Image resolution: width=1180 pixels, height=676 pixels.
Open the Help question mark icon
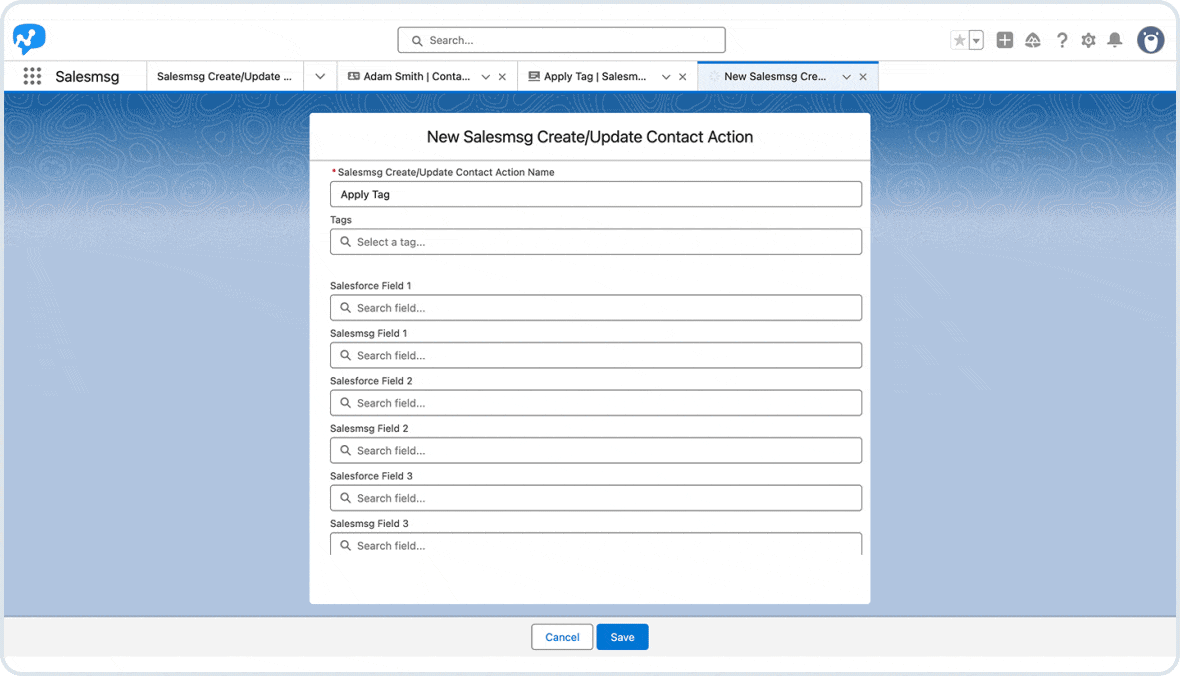coord(1061,40)
